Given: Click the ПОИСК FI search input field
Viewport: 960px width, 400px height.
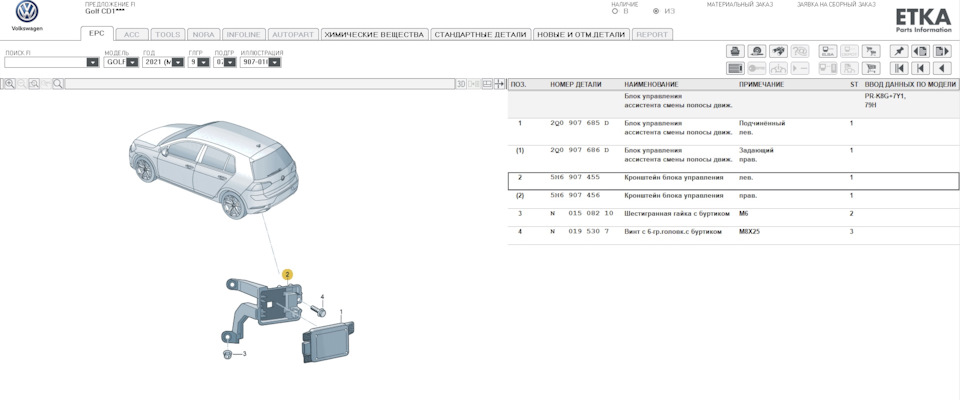Looking at the screenshot, I should pyautogui.click(x=46, y=62).
